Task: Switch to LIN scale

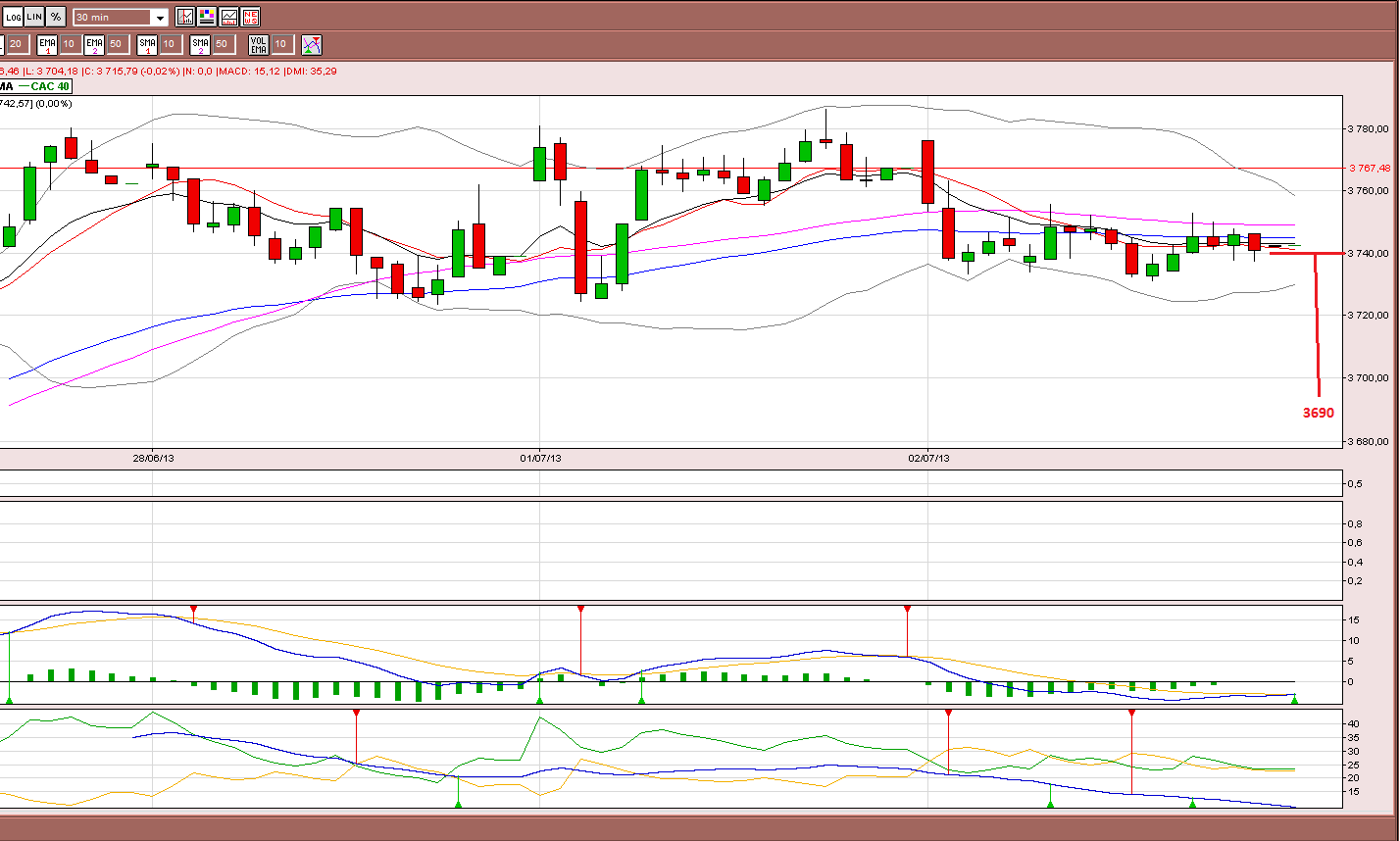Action: [34, 17]
